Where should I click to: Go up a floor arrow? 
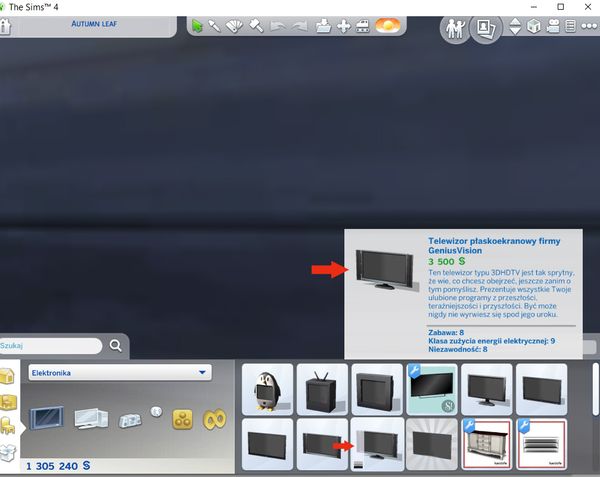click(515, 22)
